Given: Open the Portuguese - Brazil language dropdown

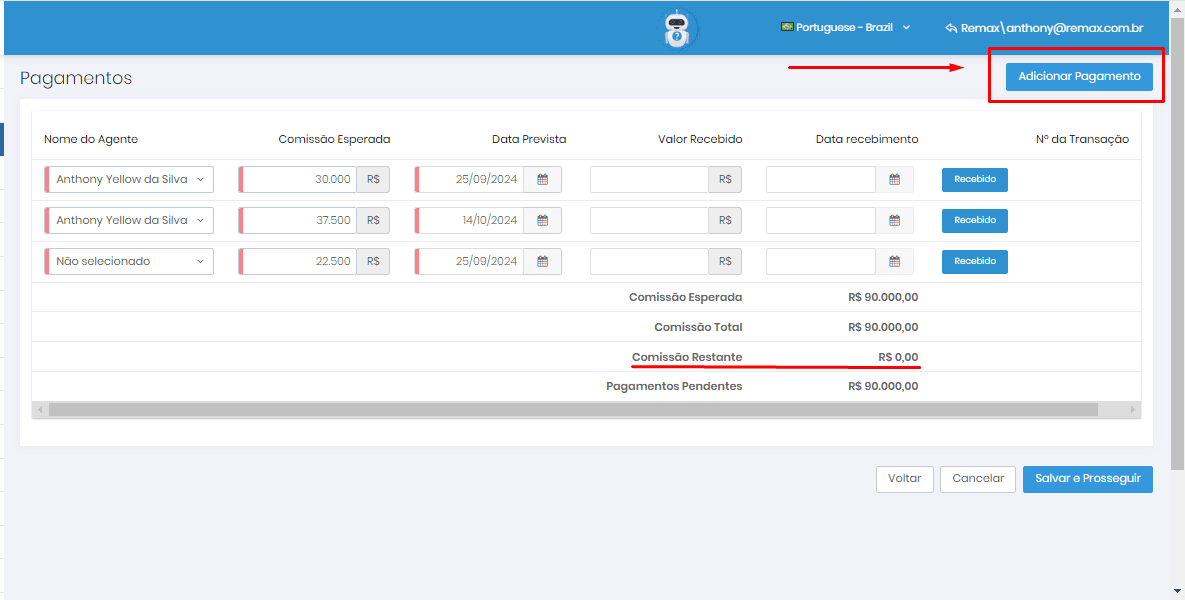Looking at the screenshot, I should tap(845, 27).
